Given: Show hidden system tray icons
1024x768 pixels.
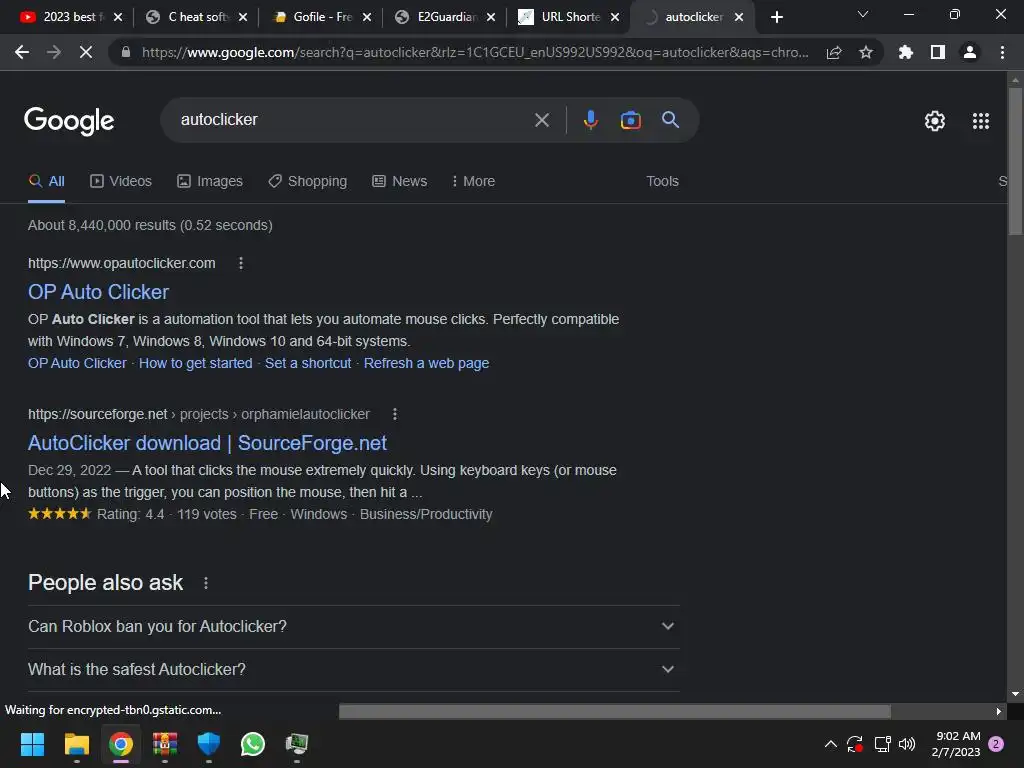Looking at the screenshot, I should tap(831, 744).
